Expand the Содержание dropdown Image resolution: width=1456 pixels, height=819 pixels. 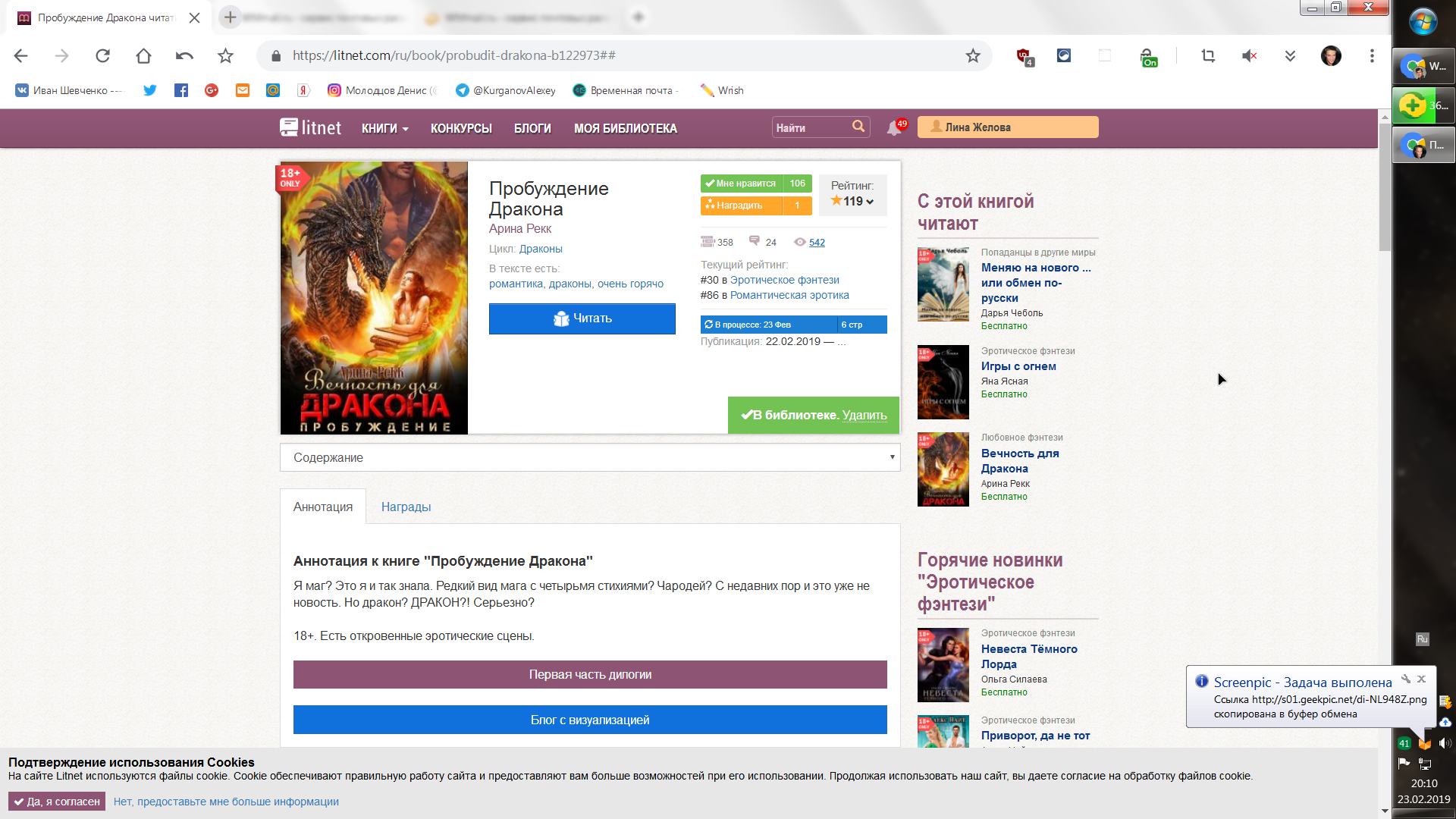click(590, 457)
